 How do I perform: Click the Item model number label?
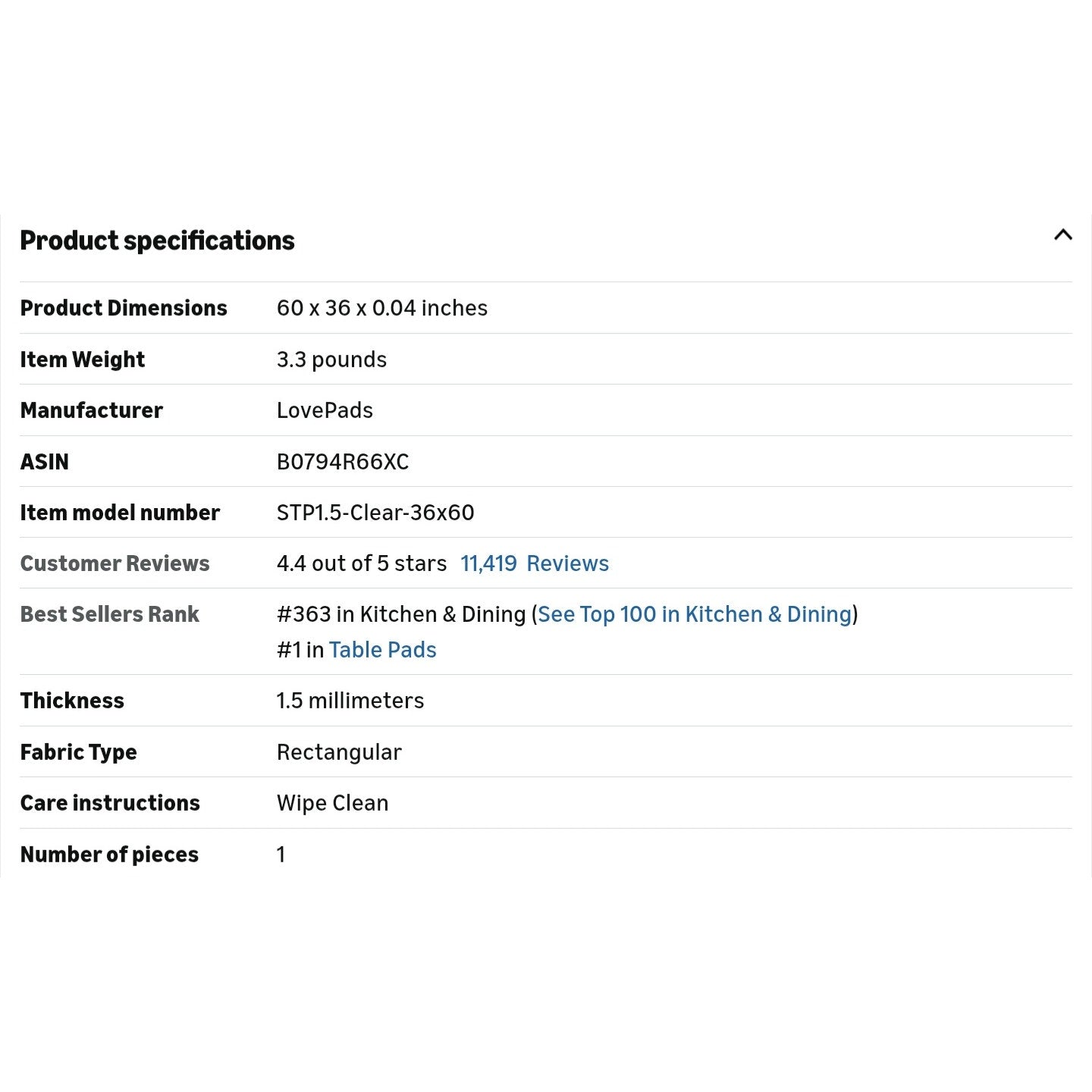[x=120, y=513]
